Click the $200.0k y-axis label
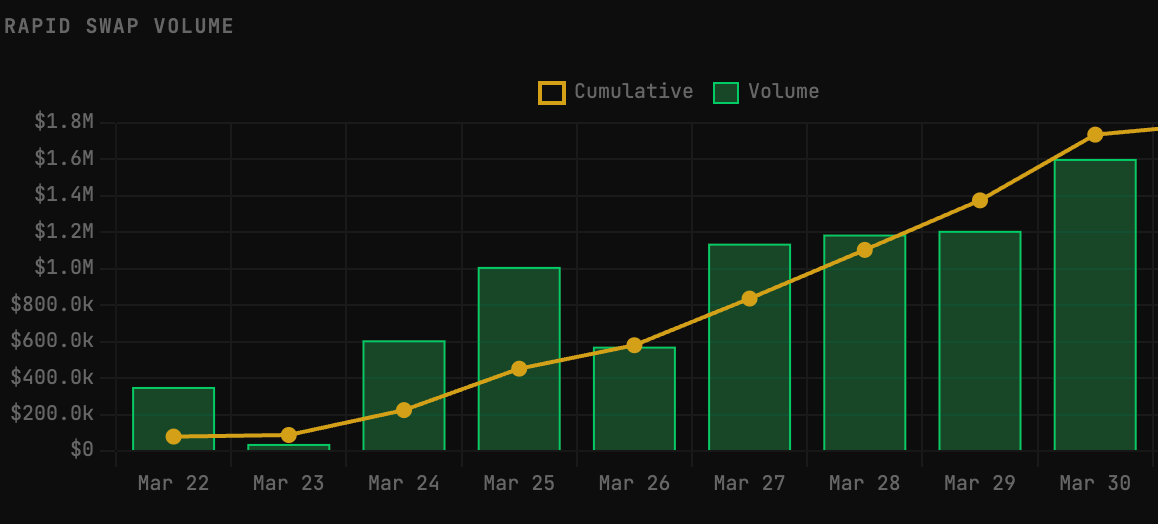The height and width of the screenshot is (524, 1158). pyautogui.click(x=52, y=413)
